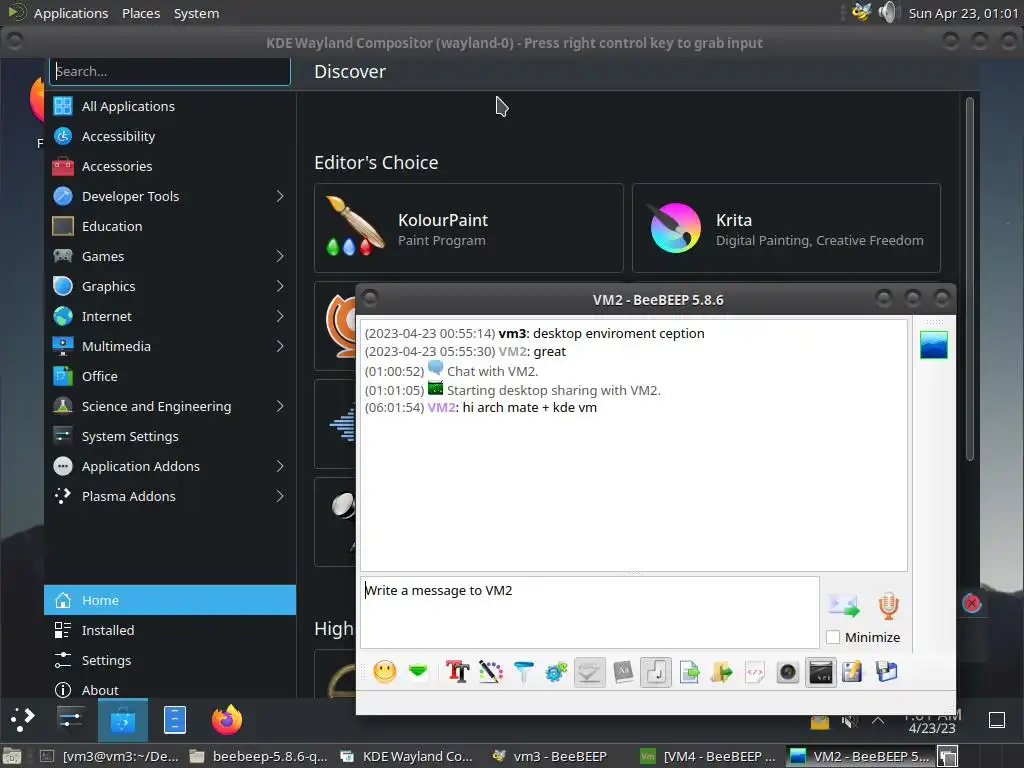
Task: Expand the KDE system tray hidden icons arrow
Action: (878, 720)
